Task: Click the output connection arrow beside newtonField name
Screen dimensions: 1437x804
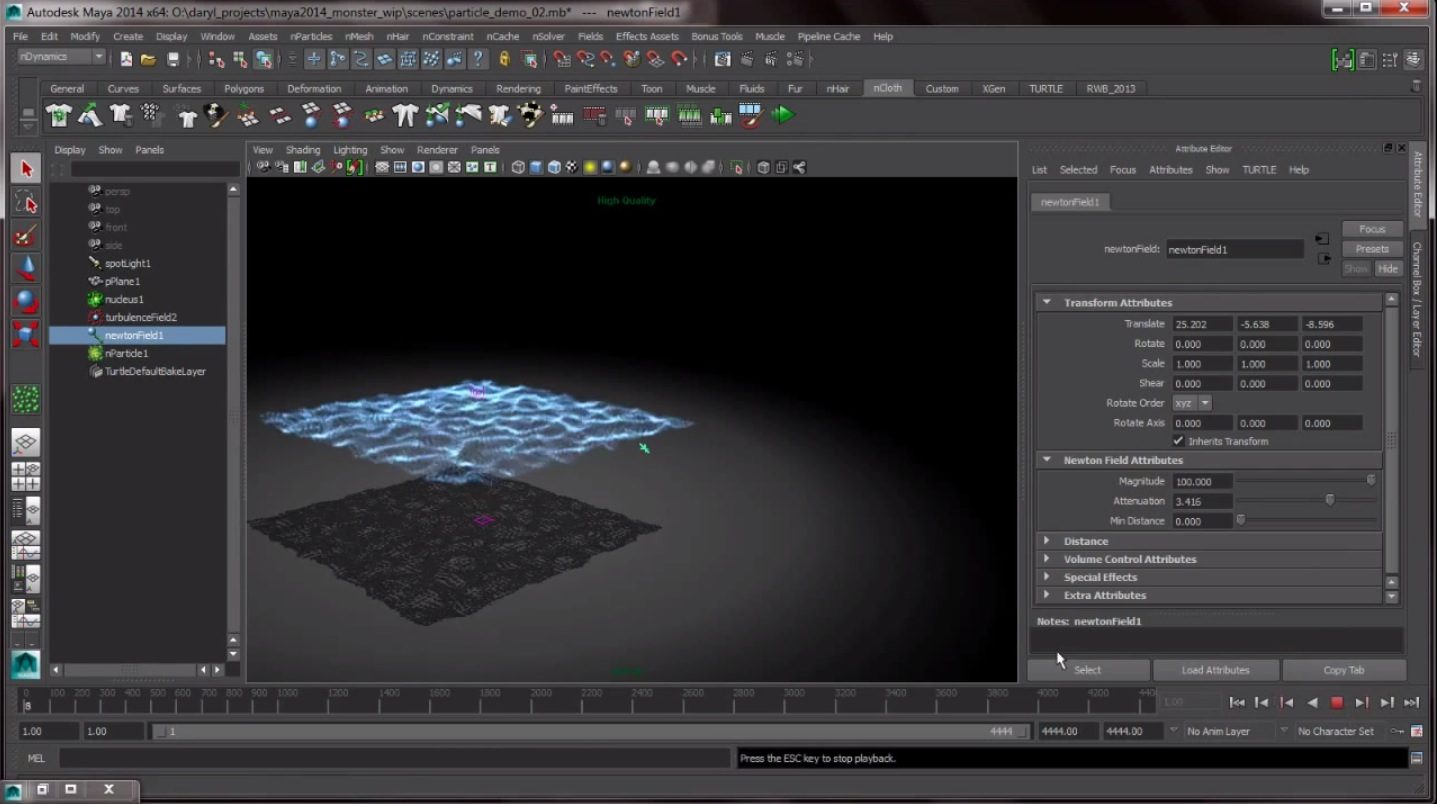Action: [x=1324, y=259]
